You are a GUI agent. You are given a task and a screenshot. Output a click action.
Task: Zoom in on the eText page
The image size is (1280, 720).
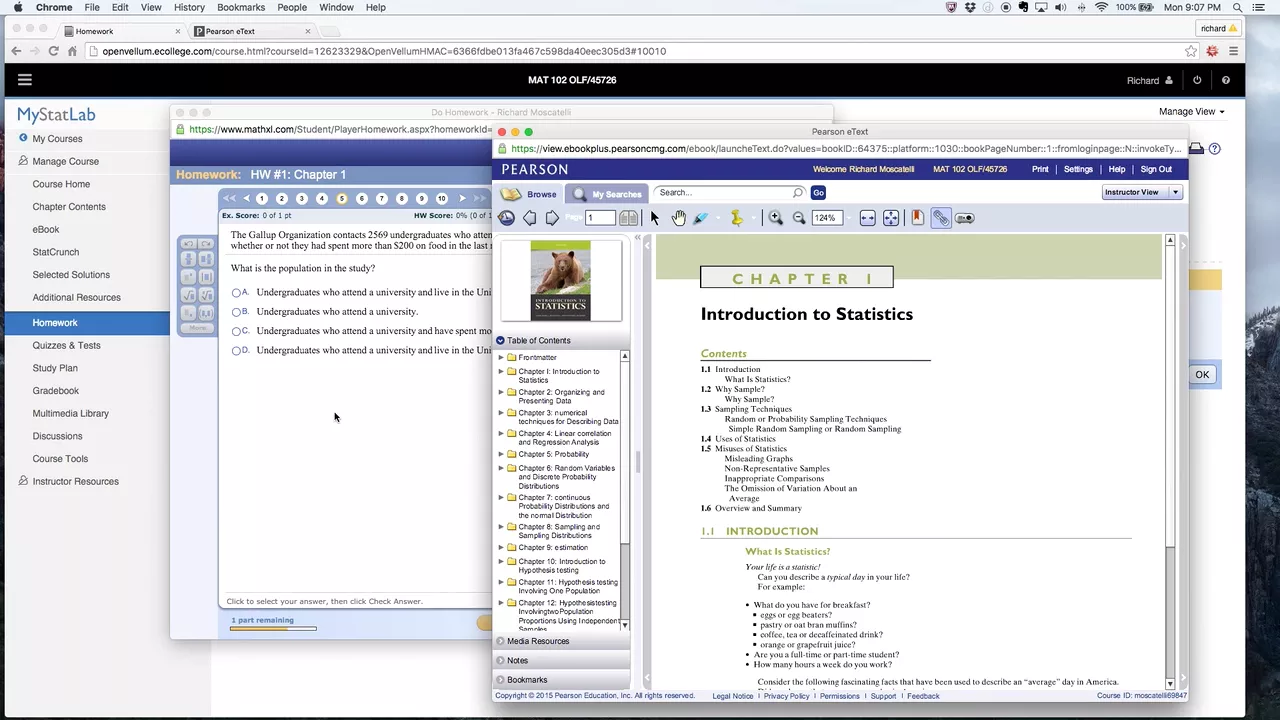(x=776, y=218)
